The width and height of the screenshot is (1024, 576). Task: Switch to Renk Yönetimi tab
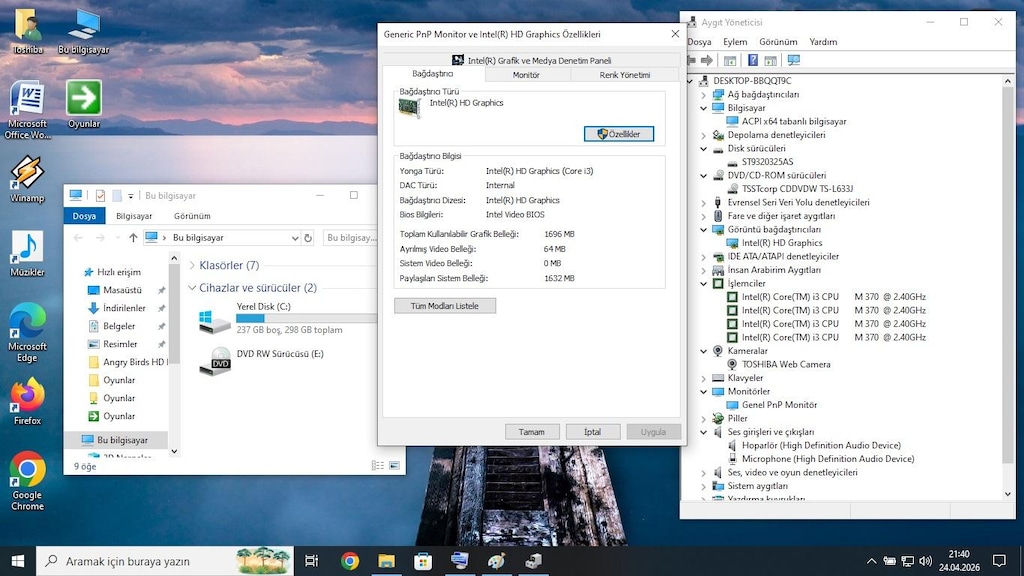coord(624,75)
